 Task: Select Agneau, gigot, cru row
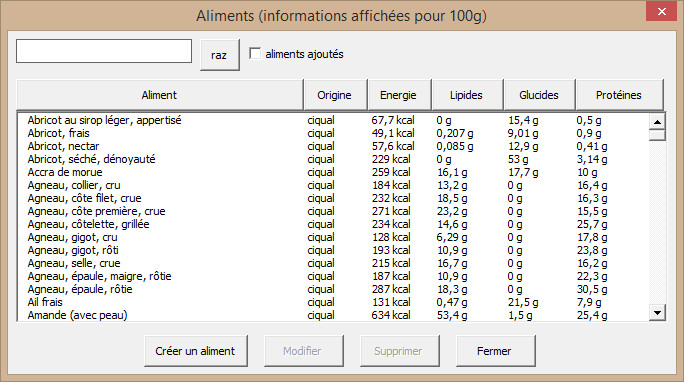pos(333,237)
